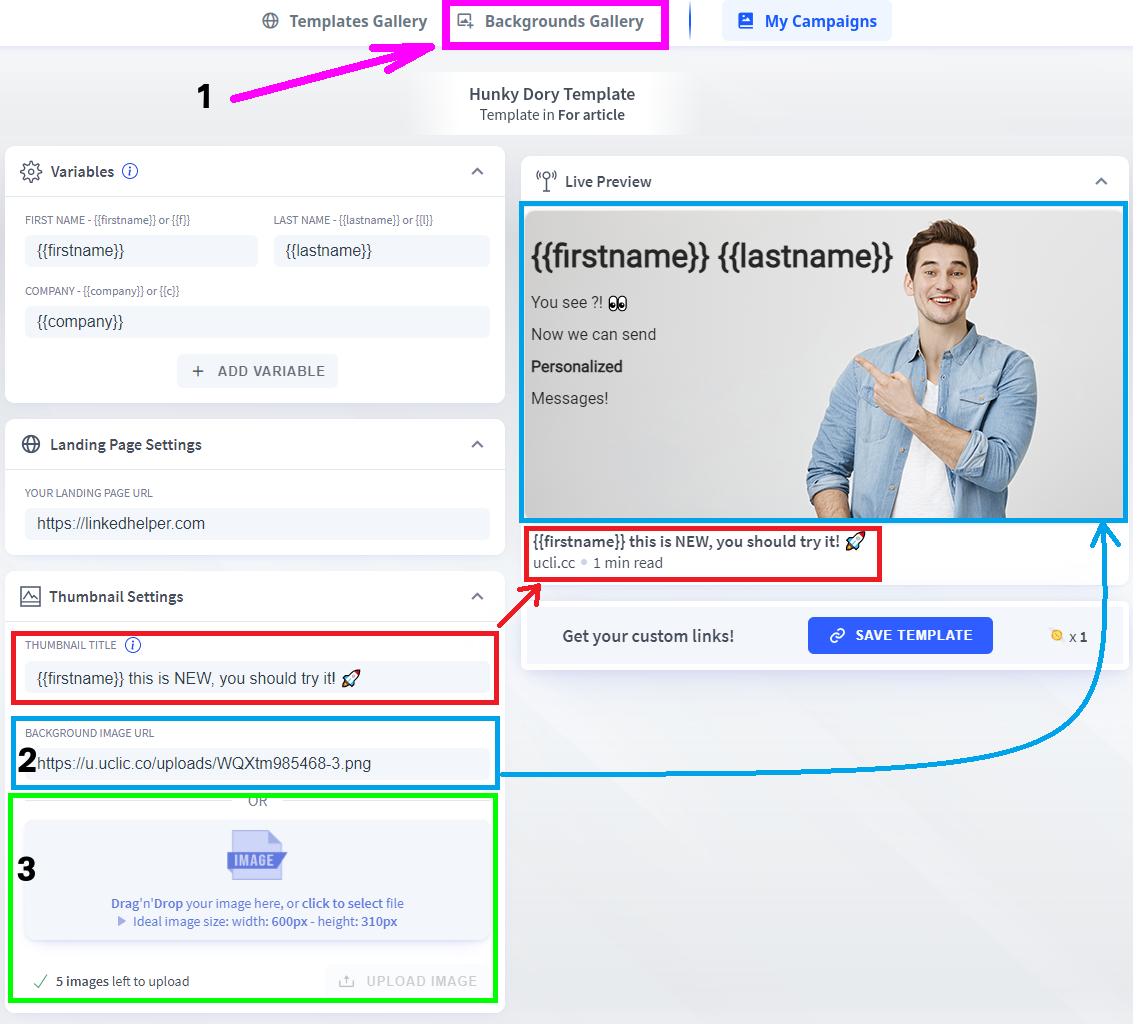Open the Backgrounds Gallery tab

pos(551,22)
